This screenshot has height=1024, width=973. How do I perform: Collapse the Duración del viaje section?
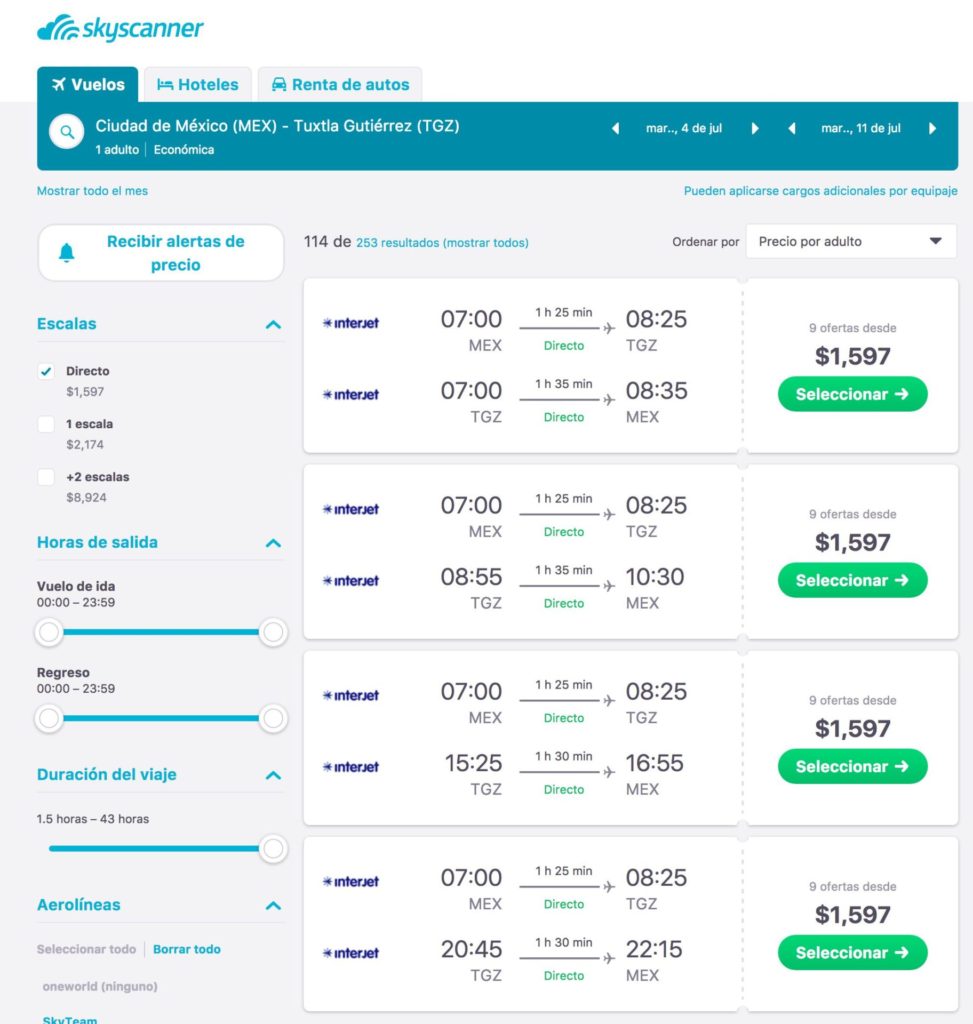click(274, 775)
